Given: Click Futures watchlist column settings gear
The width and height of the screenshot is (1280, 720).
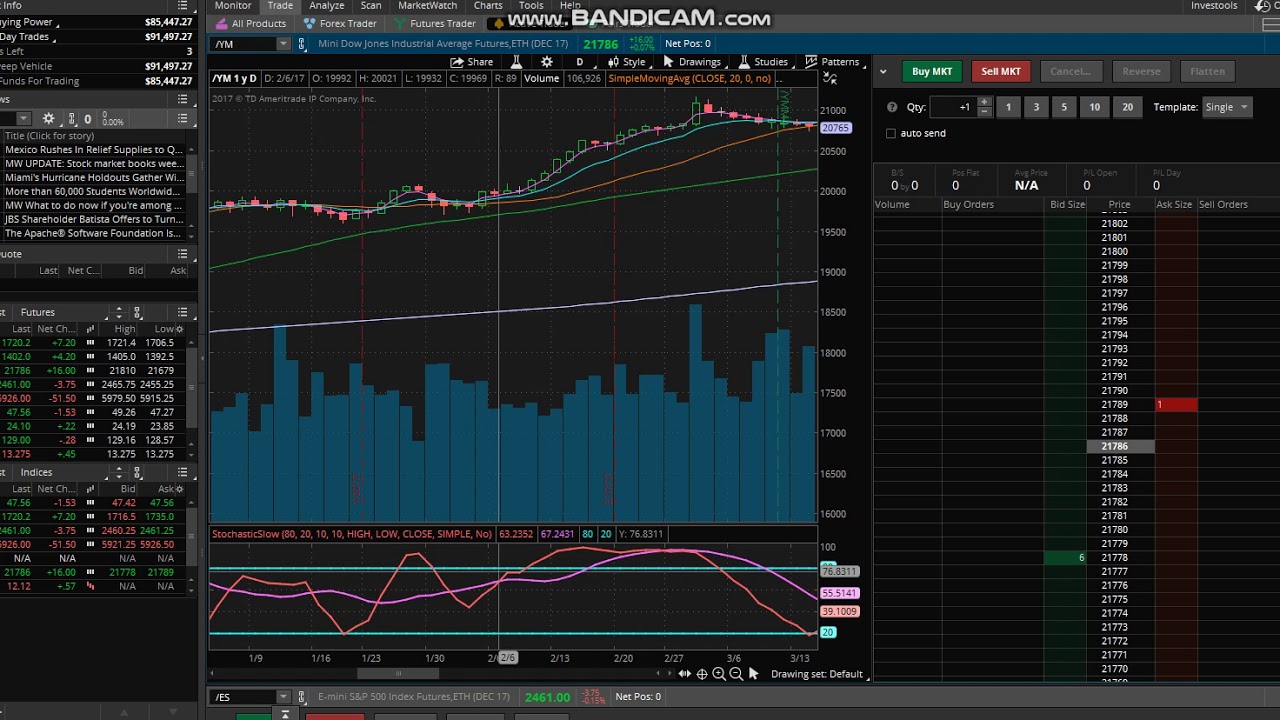Looking at the screenshot, I should click(x=182, y=328).
